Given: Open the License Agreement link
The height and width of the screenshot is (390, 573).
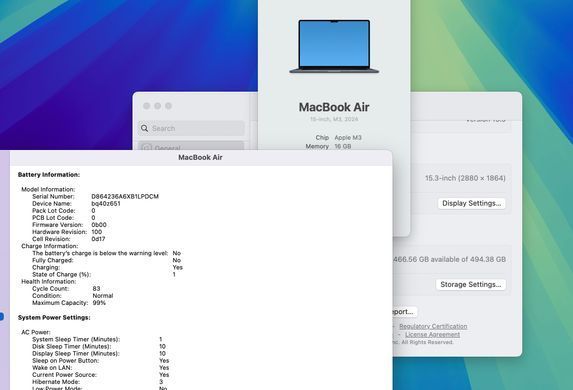Looking at the screenshot, I should [x=432, y=334].
